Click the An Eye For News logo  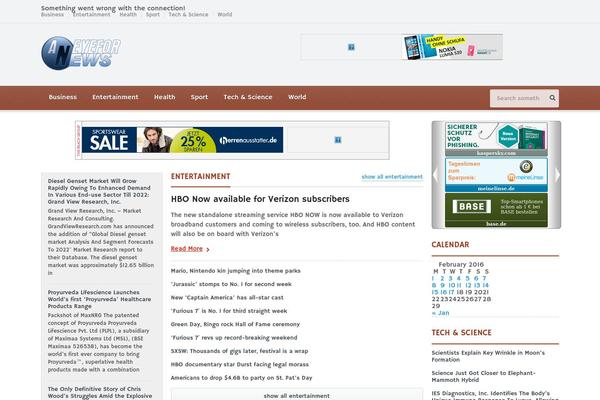pyautogui.click(x=81, y=53)
